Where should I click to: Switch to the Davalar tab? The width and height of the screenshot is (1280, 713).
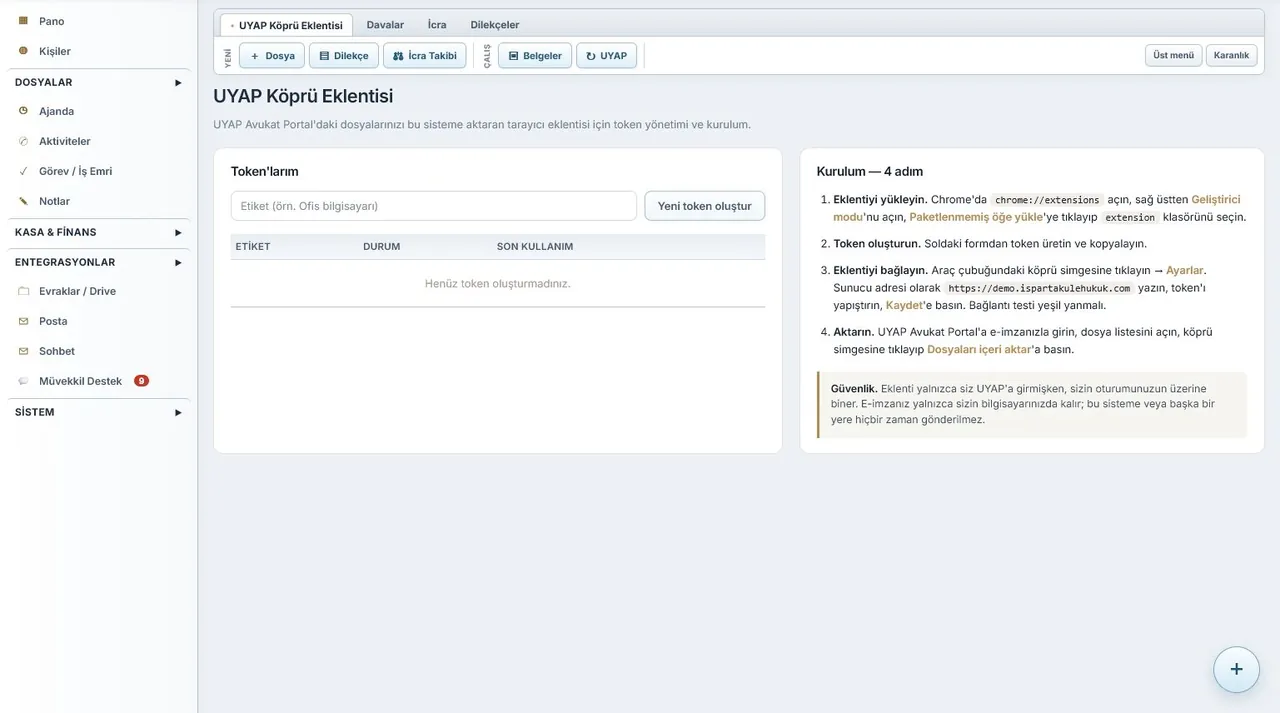385,25
